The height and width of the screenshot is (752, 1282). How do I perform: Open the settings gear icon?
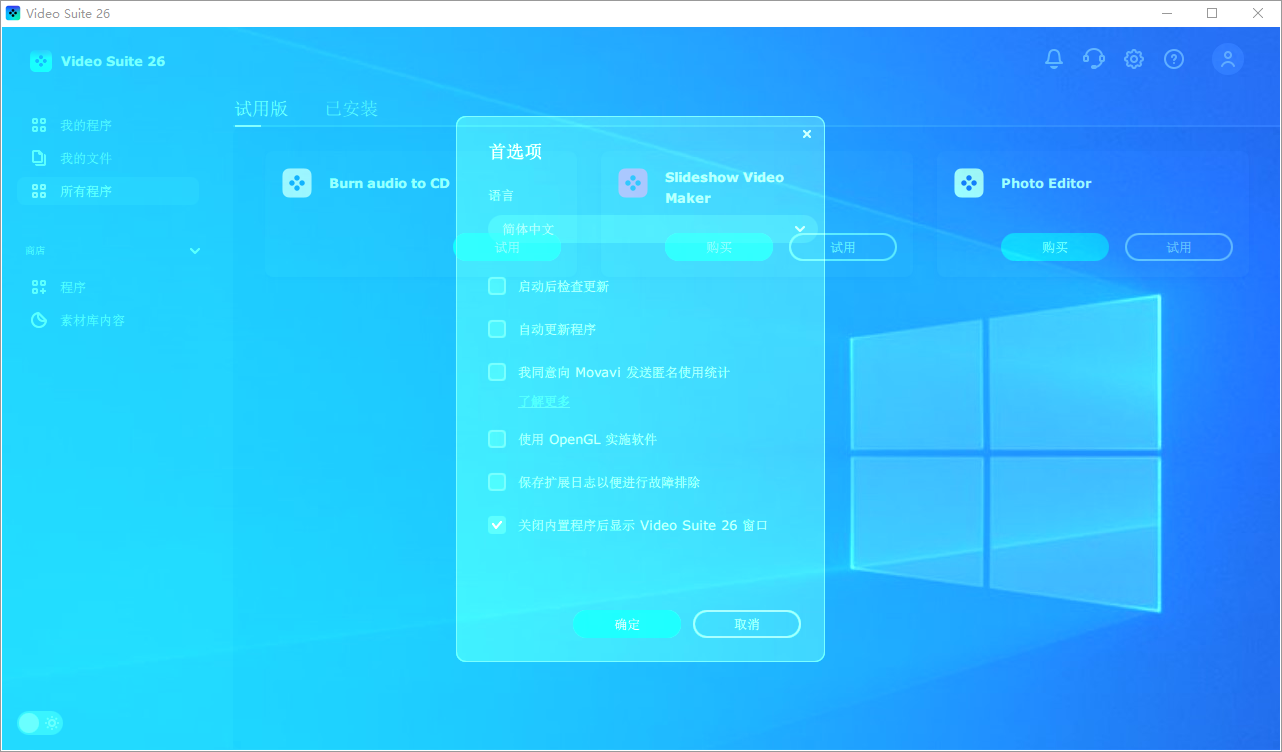coord(1134,59)
